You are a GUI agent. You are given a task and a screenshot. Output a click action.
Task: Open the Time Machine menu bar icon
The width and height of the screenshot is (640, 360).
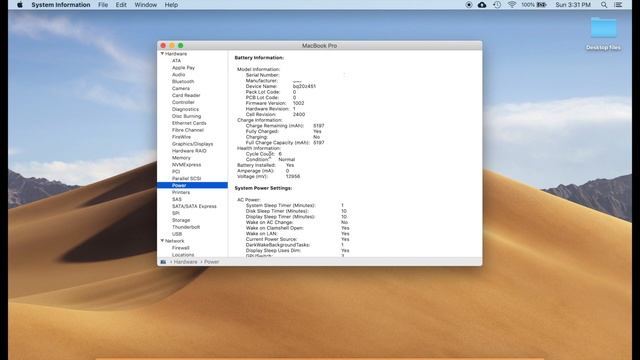pyautogui.click(x=497, y=5)
